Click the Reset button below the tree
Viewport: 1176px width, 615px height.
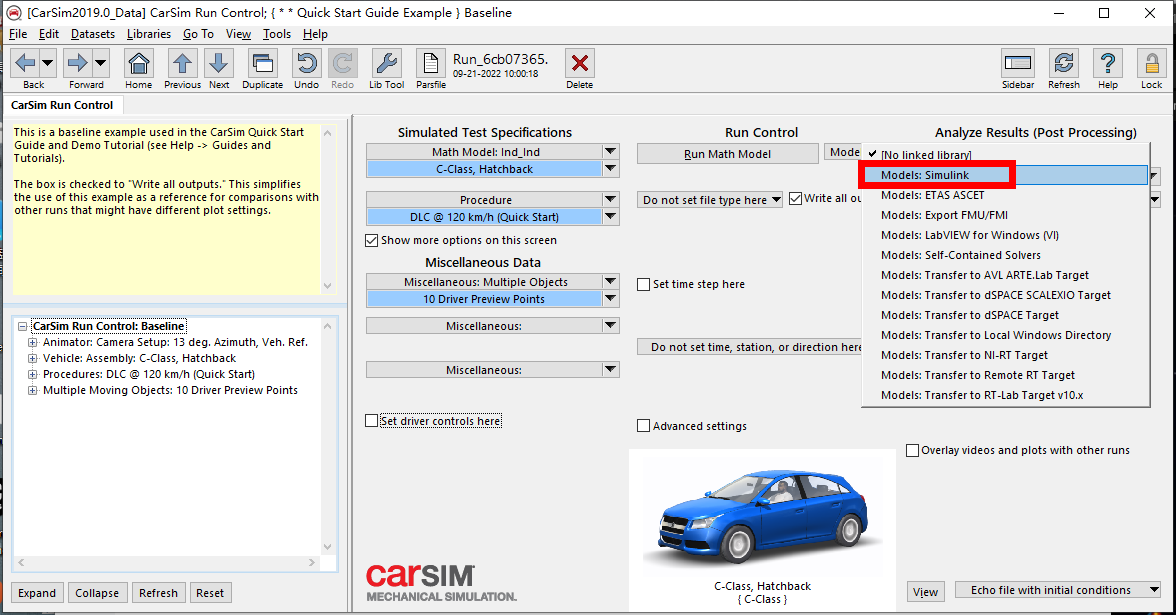pyautogui.click(x=210, y=592)
